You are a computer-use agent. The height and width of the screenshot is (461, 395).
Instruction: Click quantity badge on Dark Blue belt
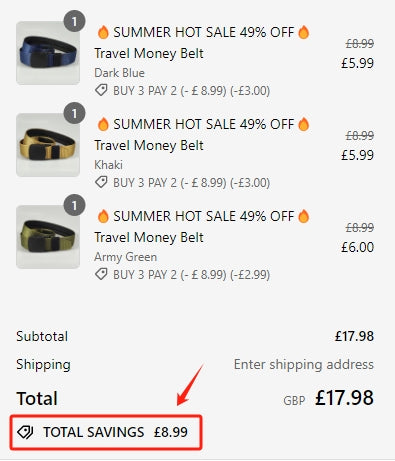click(74, 21)
